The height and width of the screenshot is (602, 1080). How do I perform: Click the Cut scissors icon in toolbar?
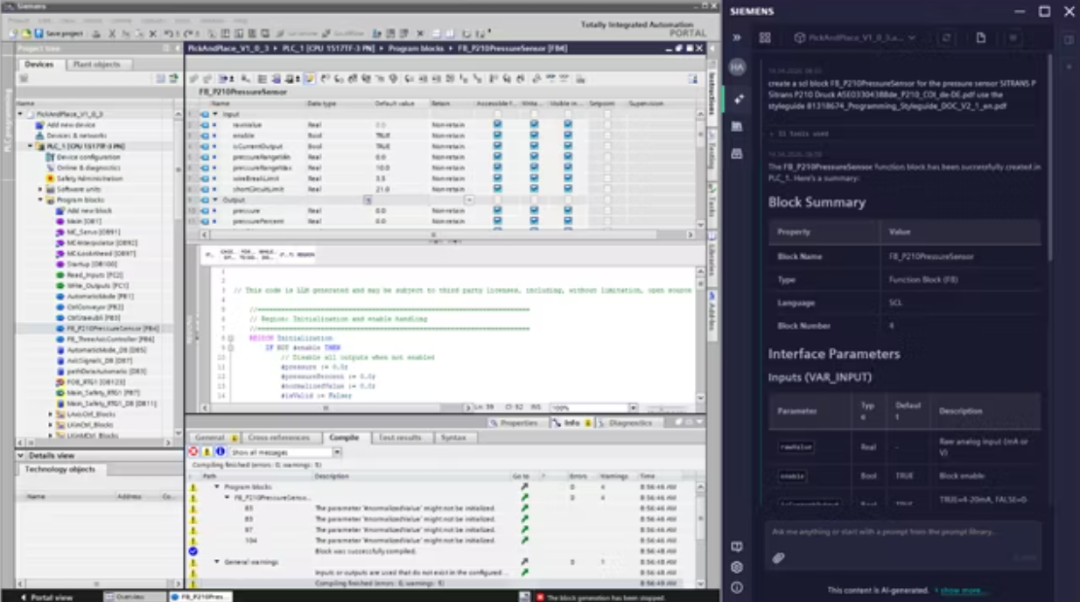coord(112,33)
